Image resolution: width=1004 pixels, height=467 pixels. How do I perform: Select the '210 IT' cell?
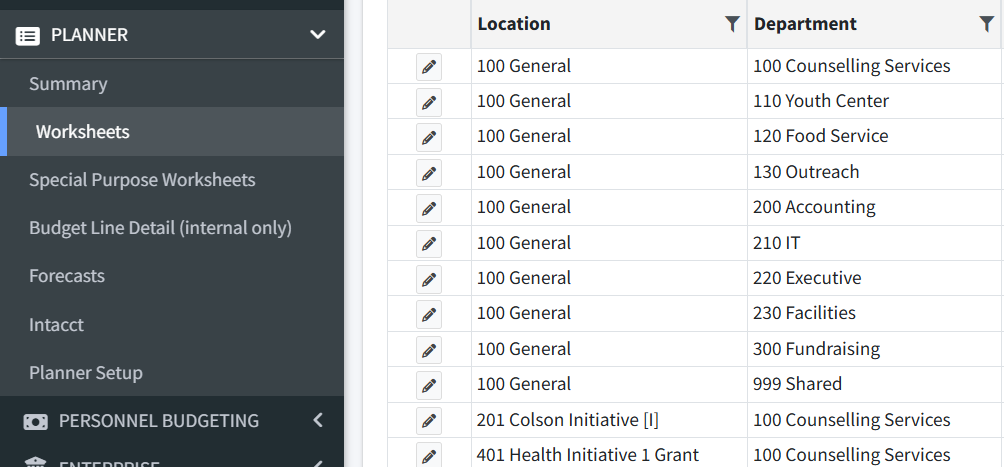[874, 243]
